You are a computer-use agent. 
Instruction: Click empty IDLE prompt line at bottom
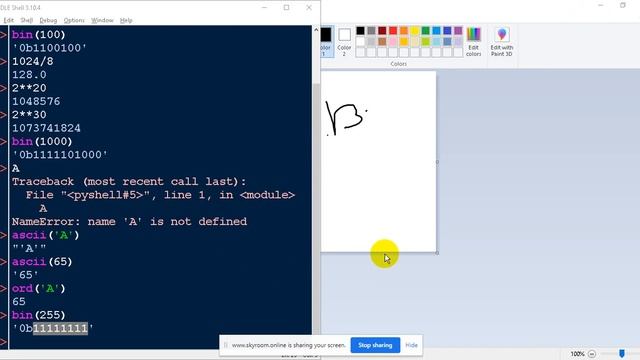coord(159,342)
